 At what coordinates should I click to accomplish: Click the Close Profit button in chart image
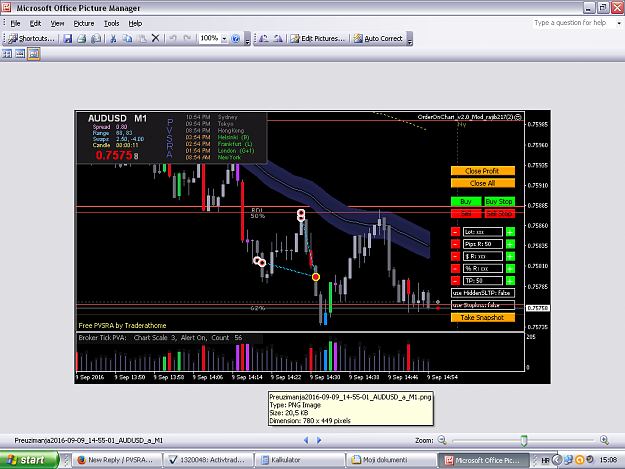pos(483,171)
